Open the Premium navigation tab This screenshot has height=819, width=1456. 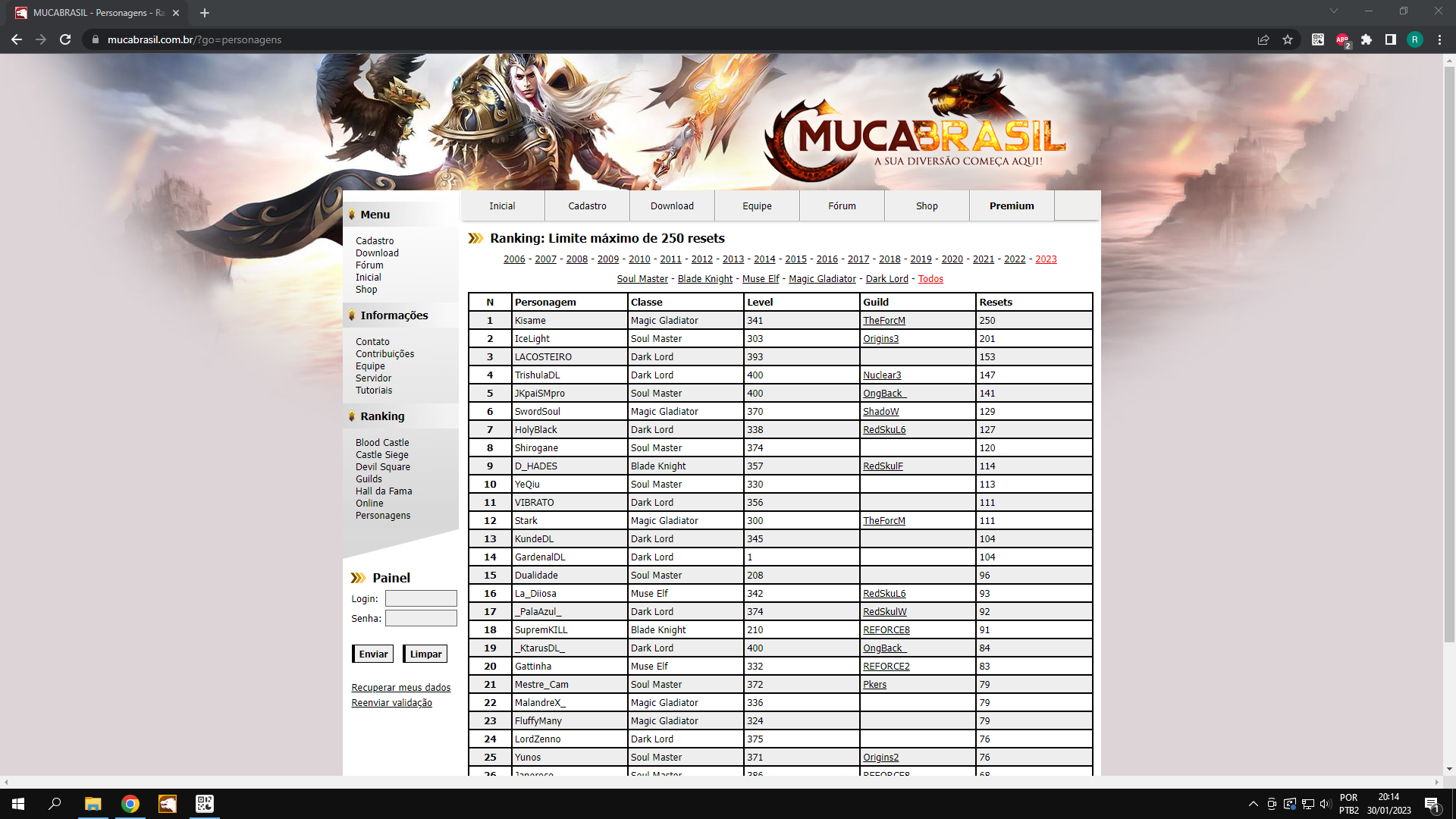point(1011,206)
